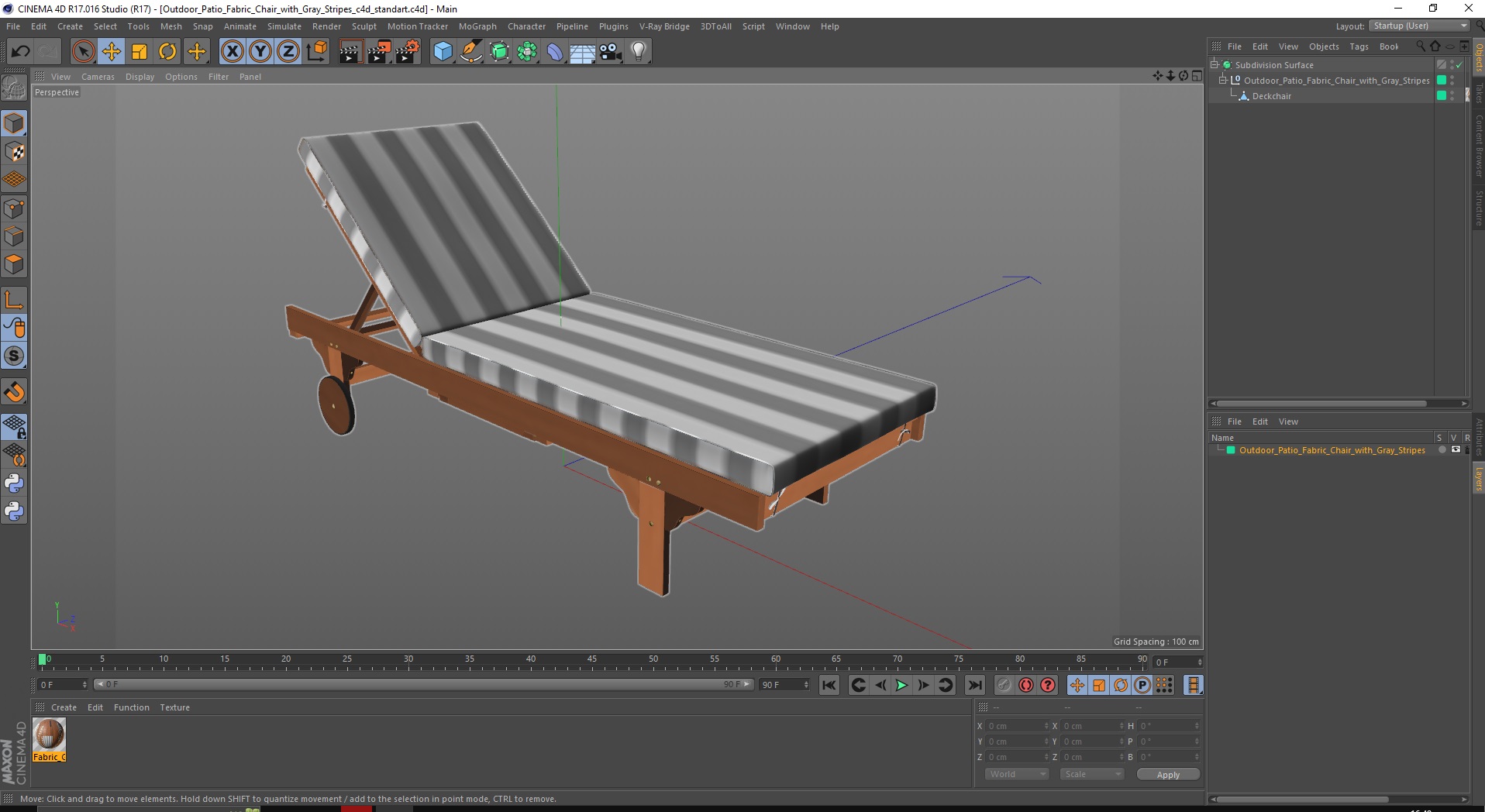Go to end of animation
The width and height of the screenshot is (1485, 812).
pos(975,685)
